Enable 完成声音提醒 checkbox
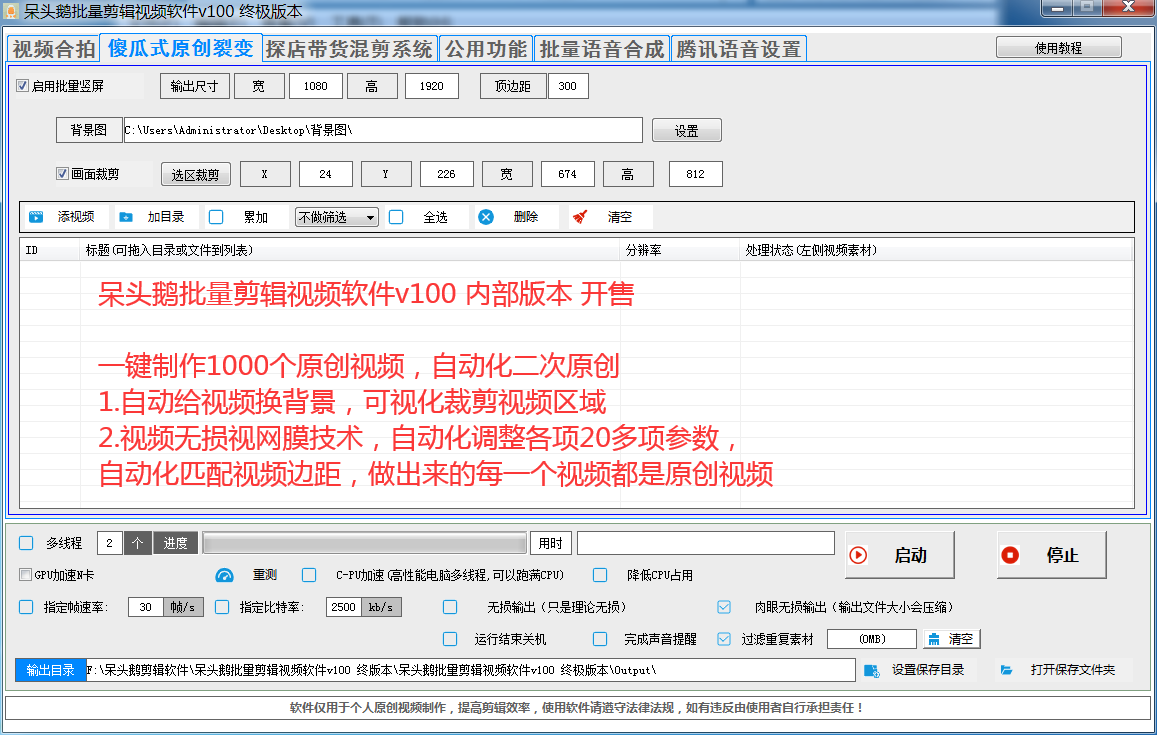 (x=601, y=639)
